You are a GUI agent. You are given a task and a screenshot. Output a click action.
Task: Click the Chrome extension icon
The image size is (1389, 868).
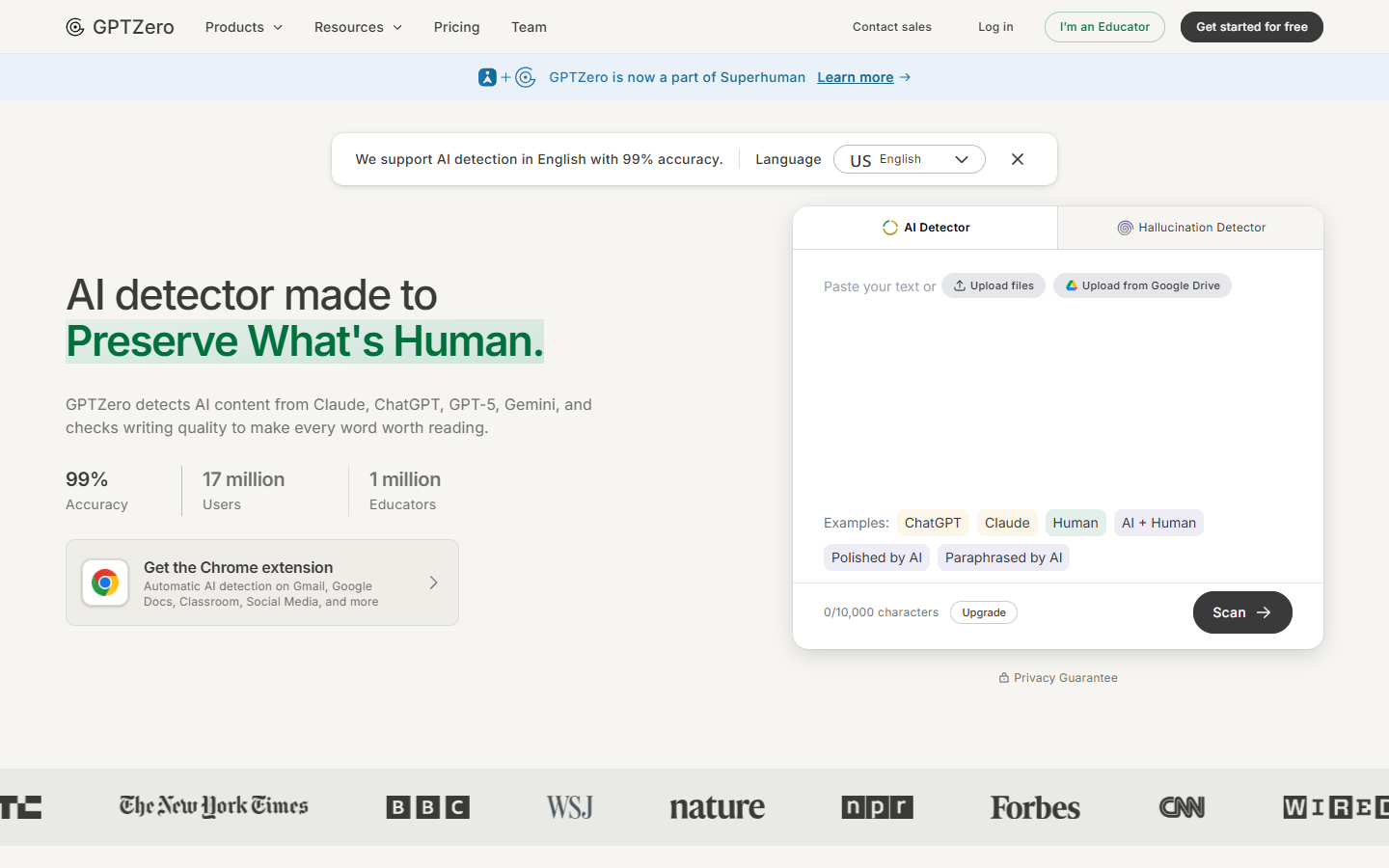[x=105, y=583]
